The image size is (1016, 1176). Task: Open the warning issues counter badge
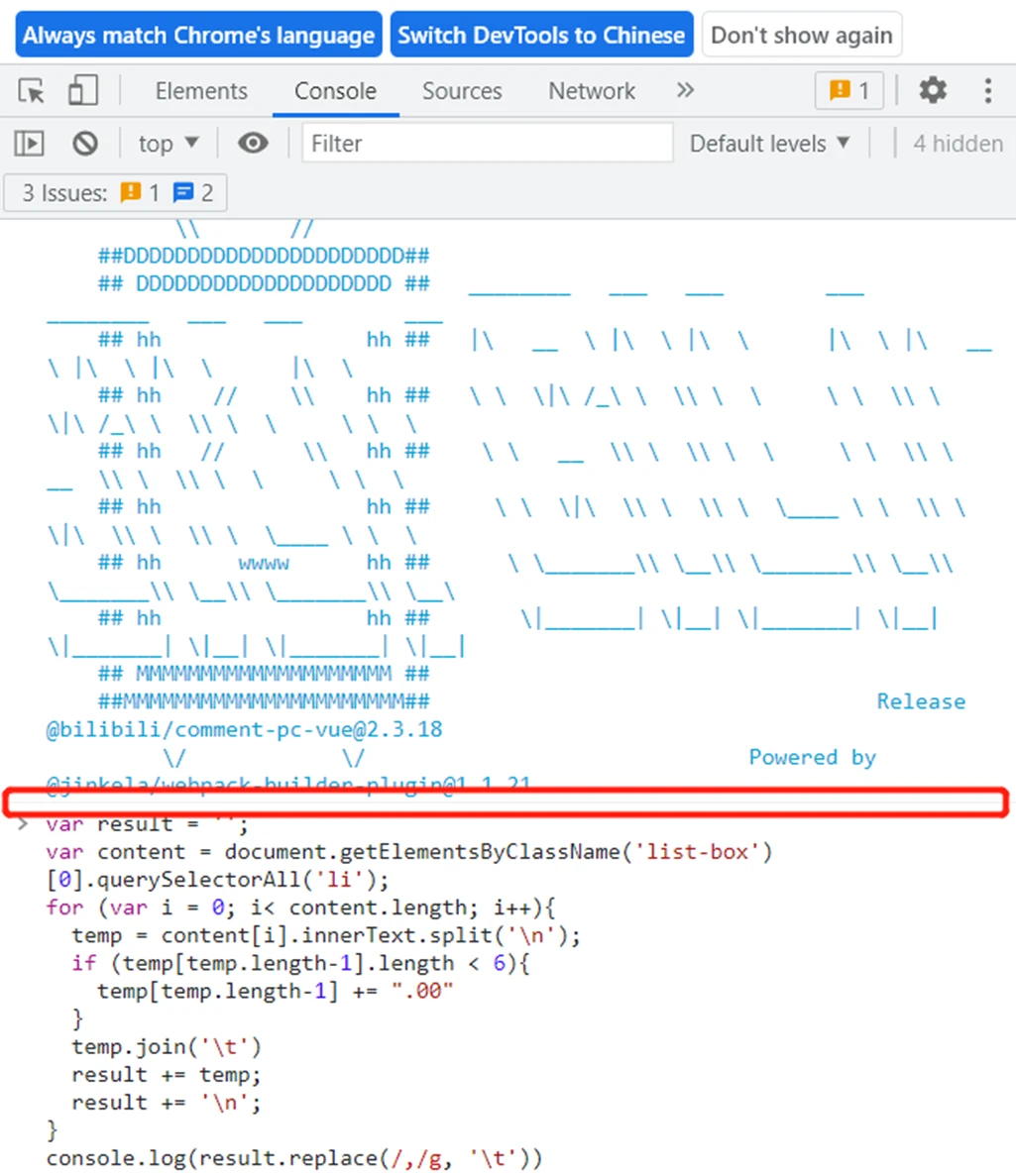pos(848,91)
